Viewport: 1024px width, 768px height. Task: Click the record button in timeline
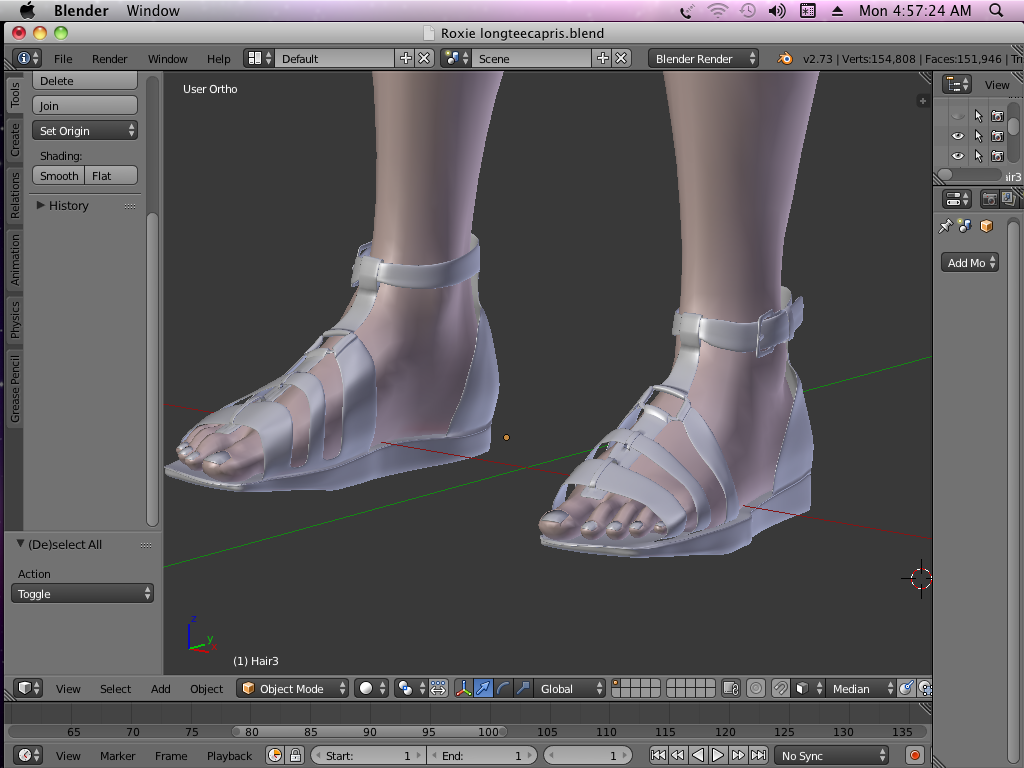914,756
